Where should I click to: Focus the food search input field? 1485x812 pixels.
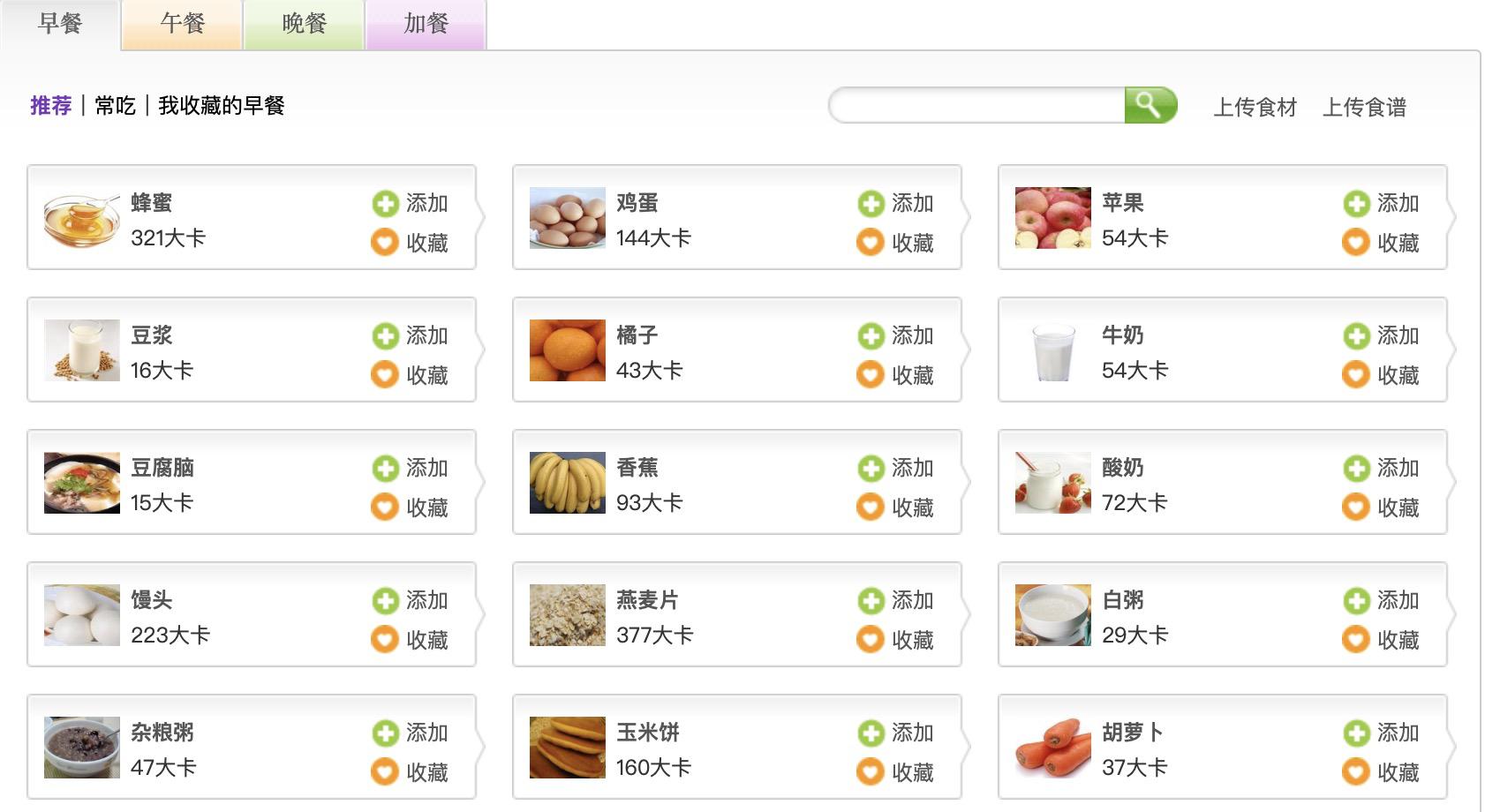[x=976, y=106]
